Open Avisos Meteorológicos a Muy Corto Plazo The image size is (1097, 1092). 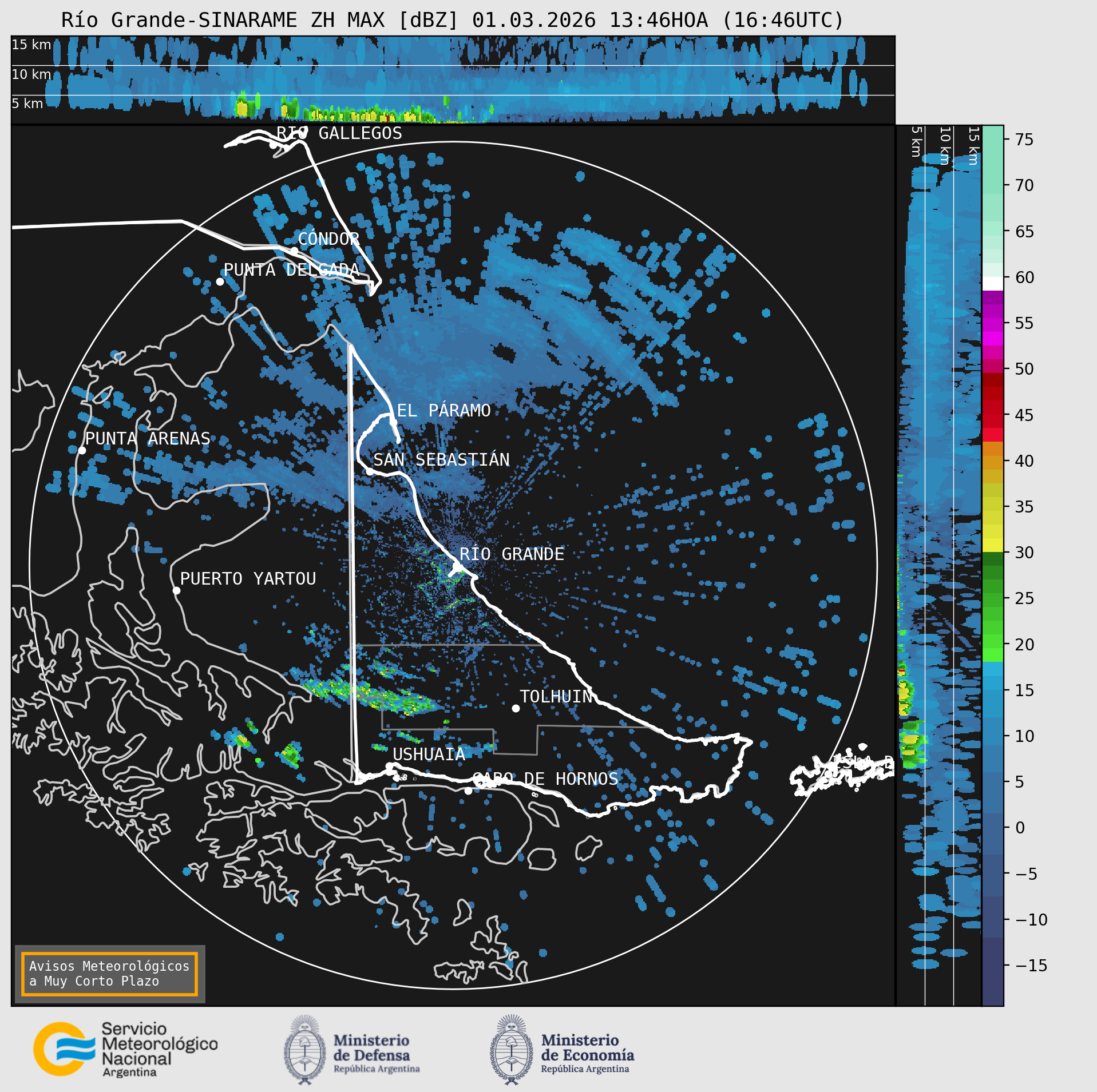(x=109, y=974)
